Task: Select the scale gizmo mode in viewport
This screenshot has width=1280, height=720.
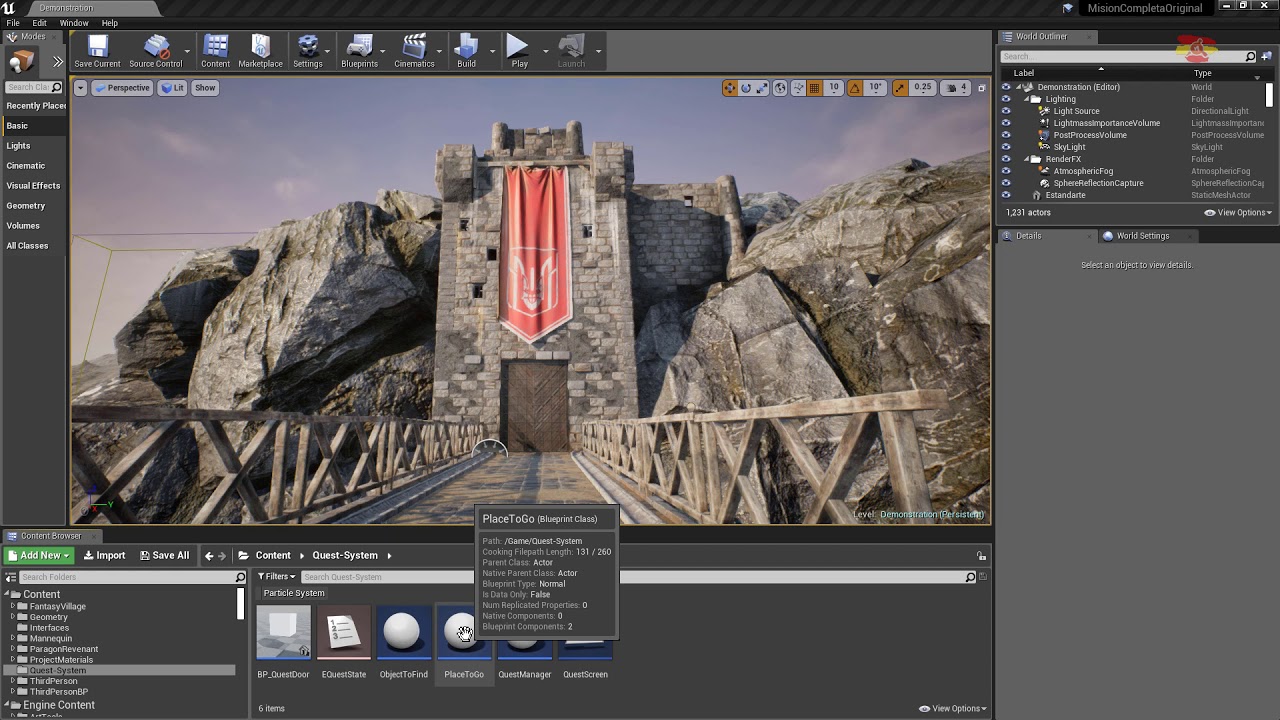Action: [762, 88]
